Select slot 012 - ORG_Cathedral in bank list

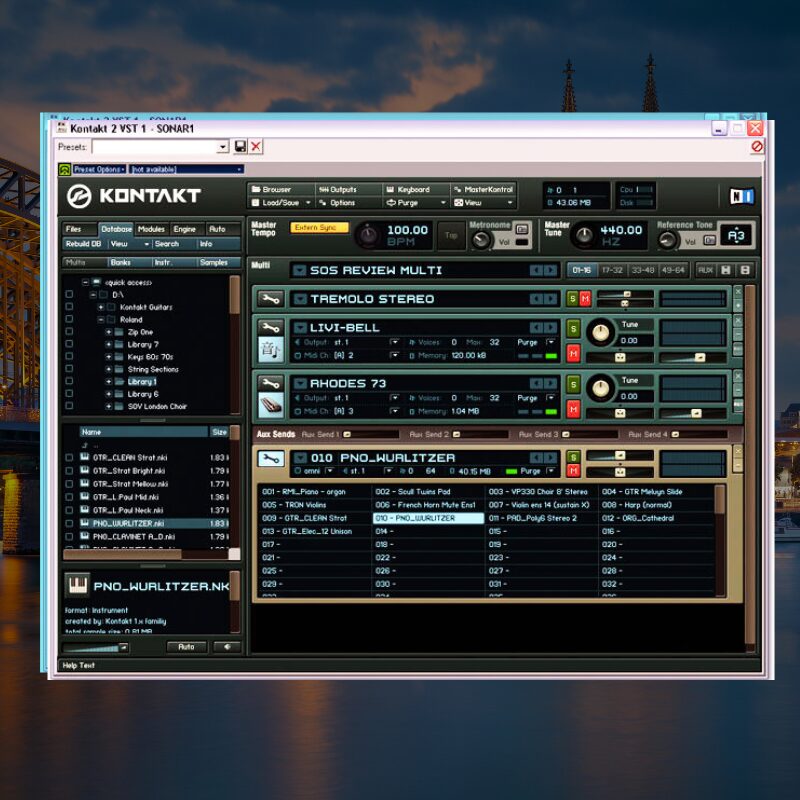(656, 518)
